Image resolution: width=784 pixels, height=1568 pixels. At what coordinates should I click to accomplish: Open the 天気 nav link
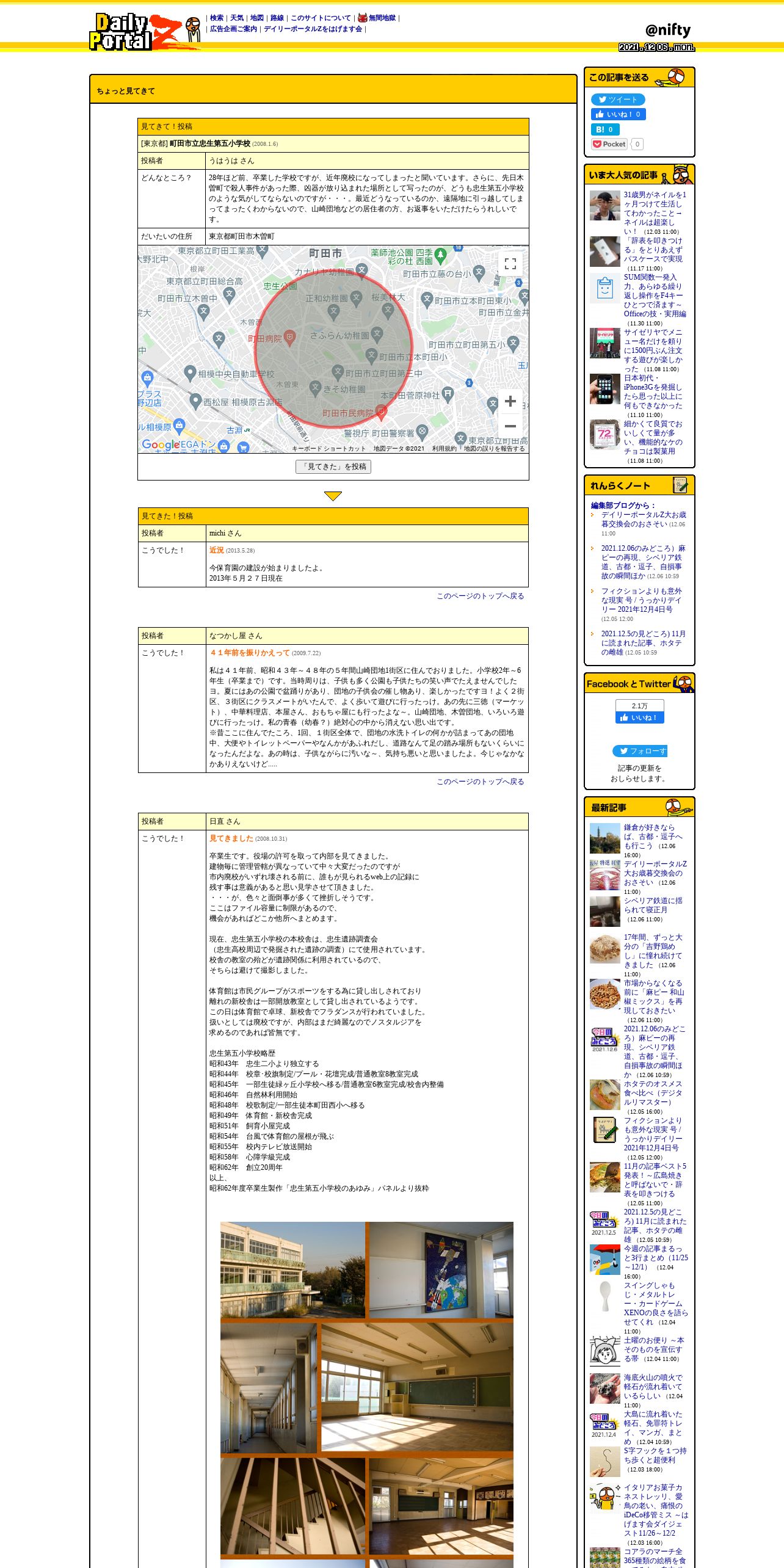(237, 18)
